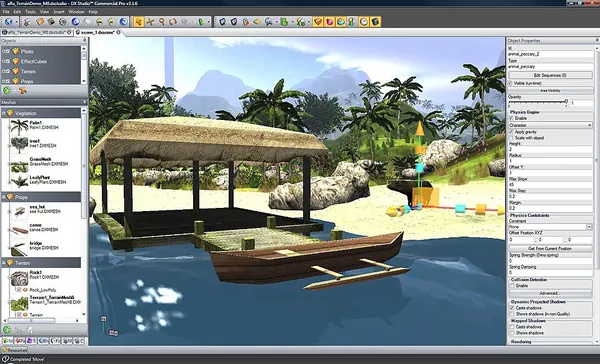600x364 pixels.
Task: Click the Opacity slider handle
Action: [566, 101]
